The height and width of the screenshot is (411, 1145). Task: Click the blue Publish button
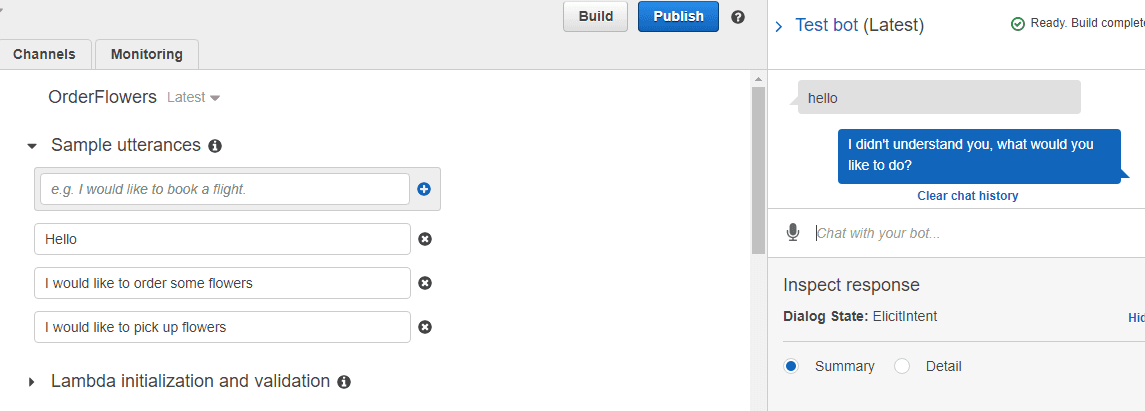coord(678,17)
